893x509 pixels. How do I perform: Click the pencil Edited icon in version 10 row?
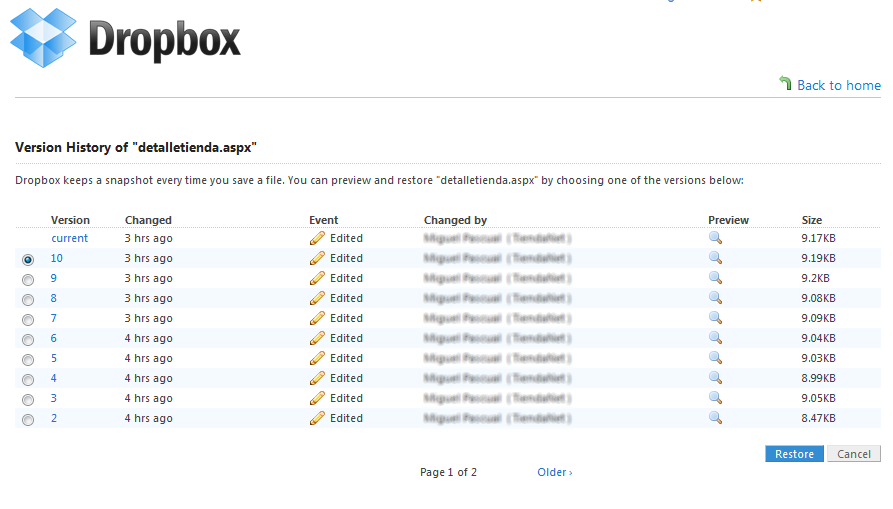point(317,258)
